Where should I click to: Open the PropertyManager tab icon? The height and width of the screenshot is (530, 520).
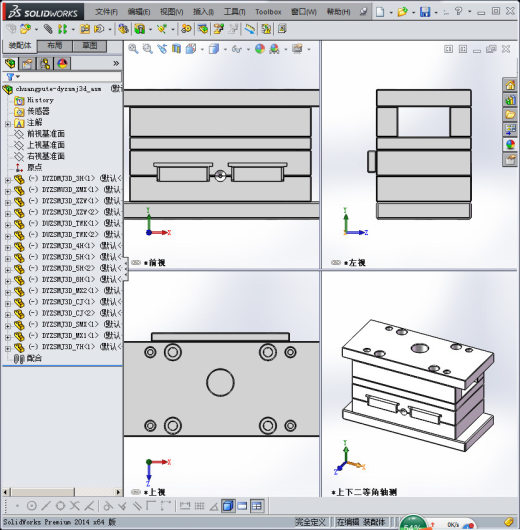click(x=28, y=63)
